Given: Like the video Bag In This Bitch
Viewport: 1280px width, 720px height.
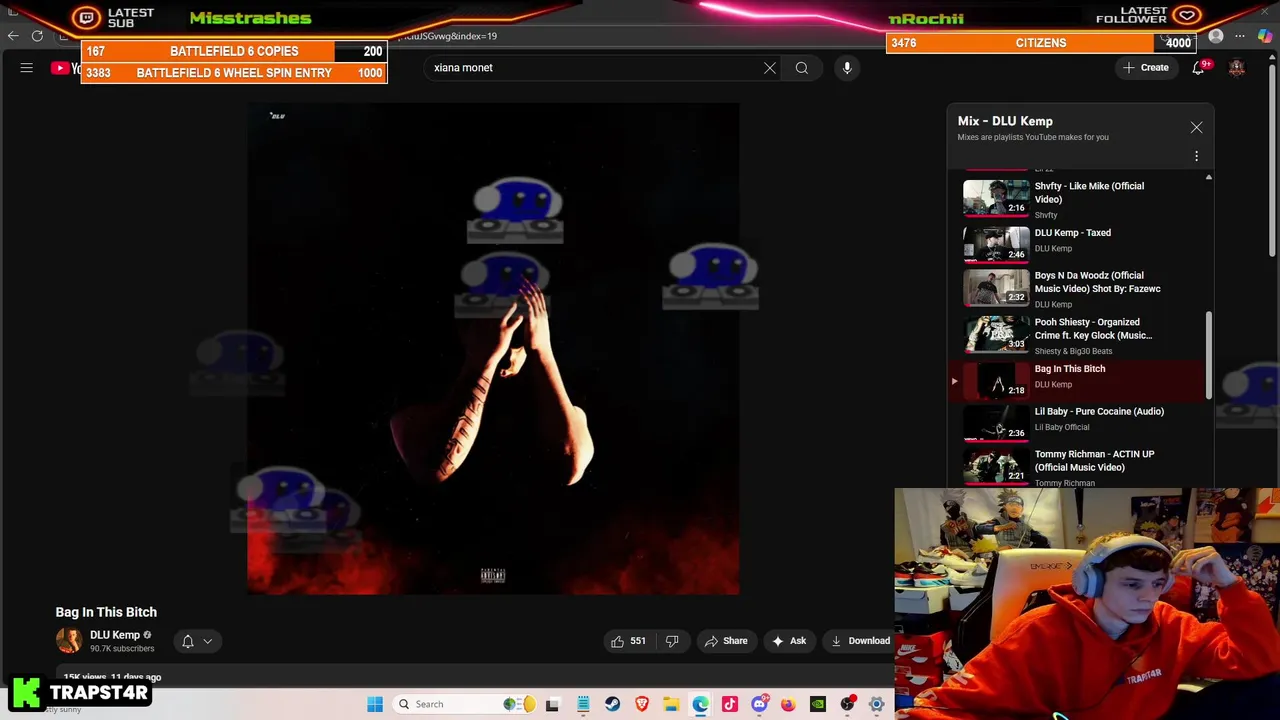Looking at the screenshot, I should tap(628, 641).
